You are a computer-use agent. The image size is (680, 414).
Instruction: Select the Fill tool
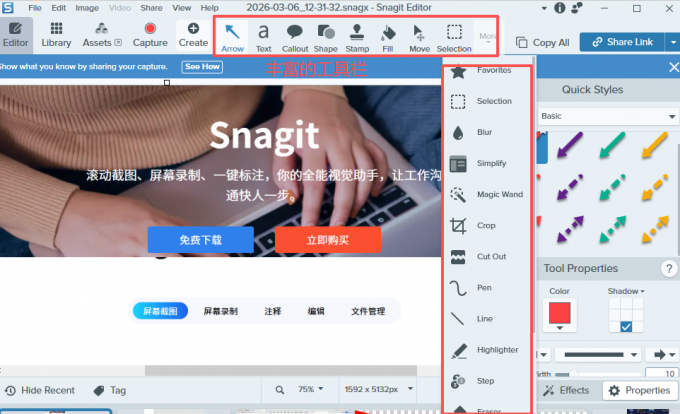pyautogui.click(x=388, y=37)
